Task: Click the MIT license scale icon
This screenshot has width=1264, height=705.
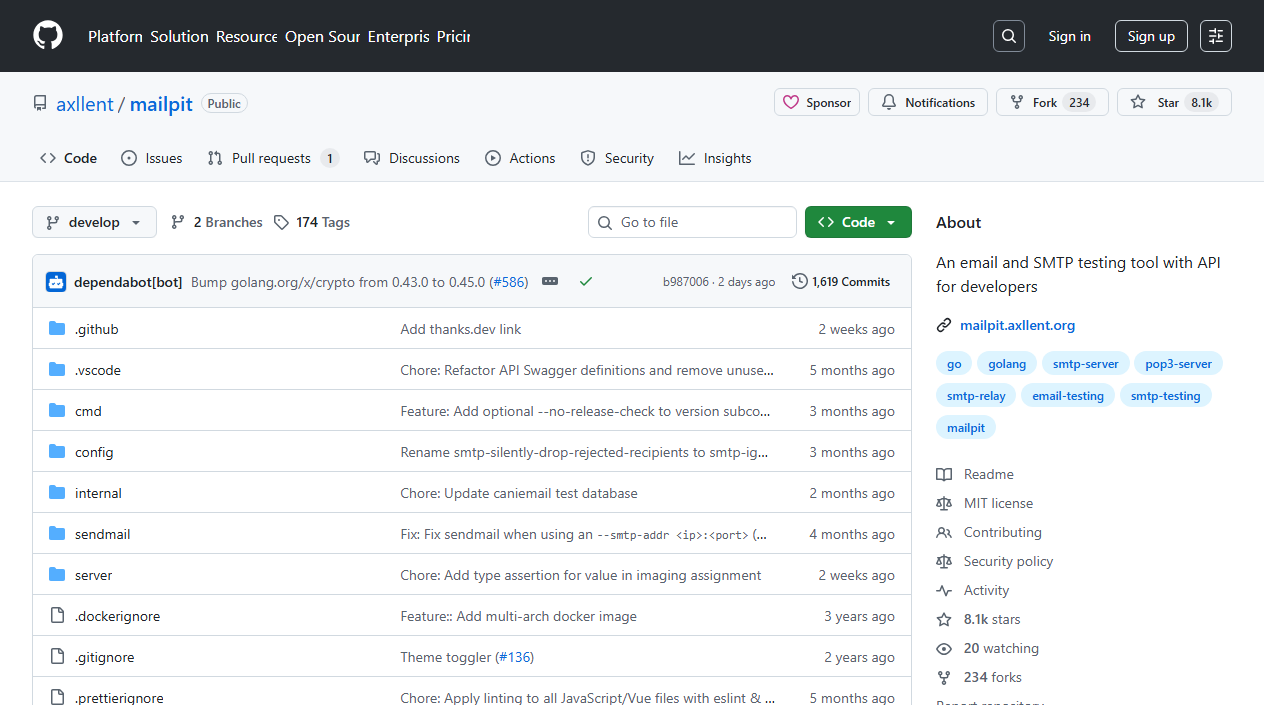Action: (x=944, y=503)
